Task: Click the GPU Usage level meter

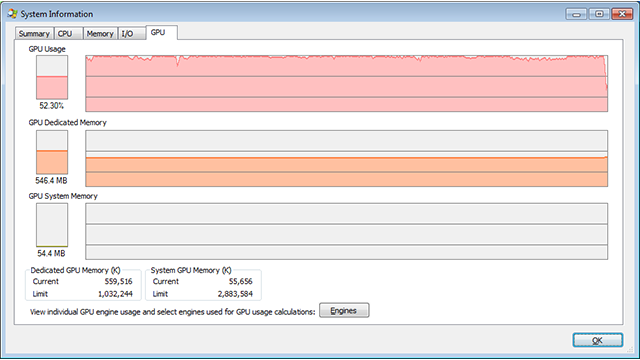Action: coord(52,78)
